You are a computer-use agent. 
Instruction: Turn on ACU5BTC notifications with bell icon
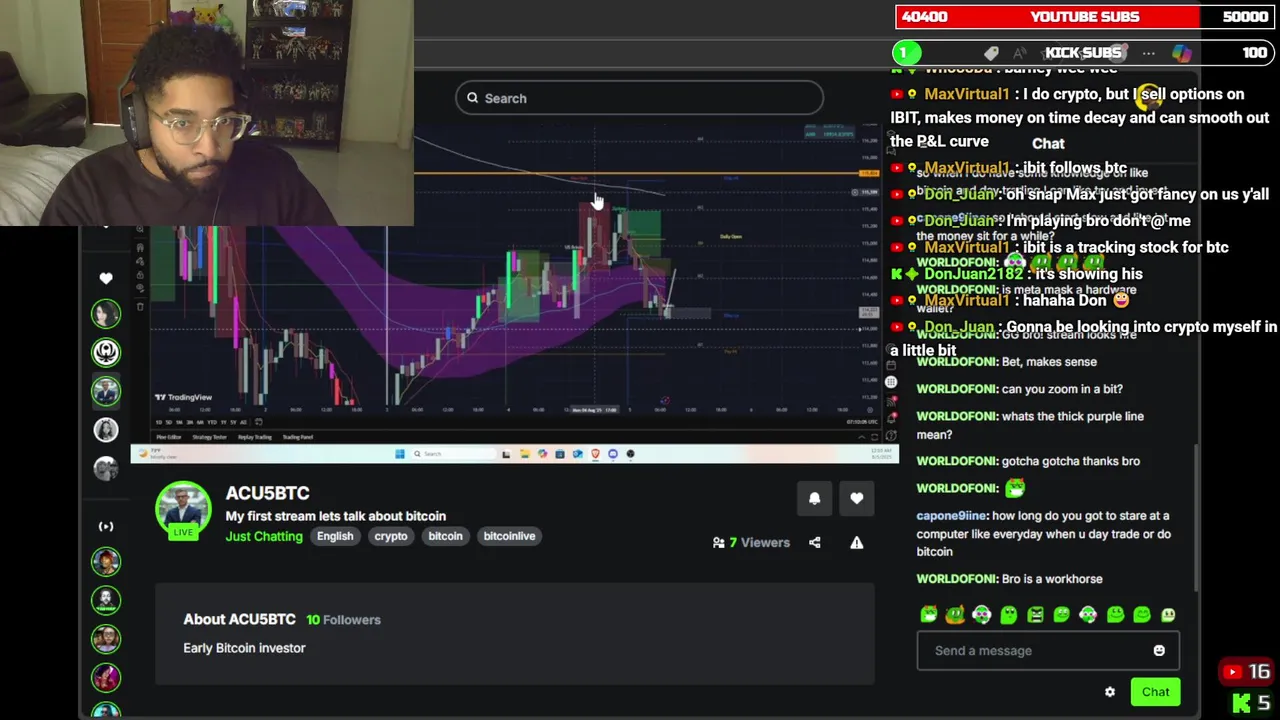pos(814,498)
